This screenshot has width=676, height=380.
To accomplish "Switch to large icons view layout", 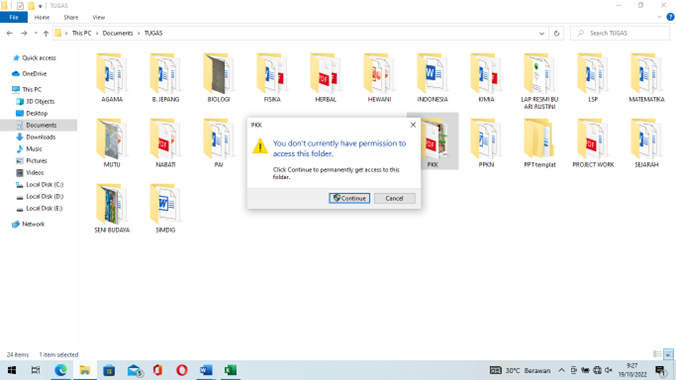I will [668, 354].
